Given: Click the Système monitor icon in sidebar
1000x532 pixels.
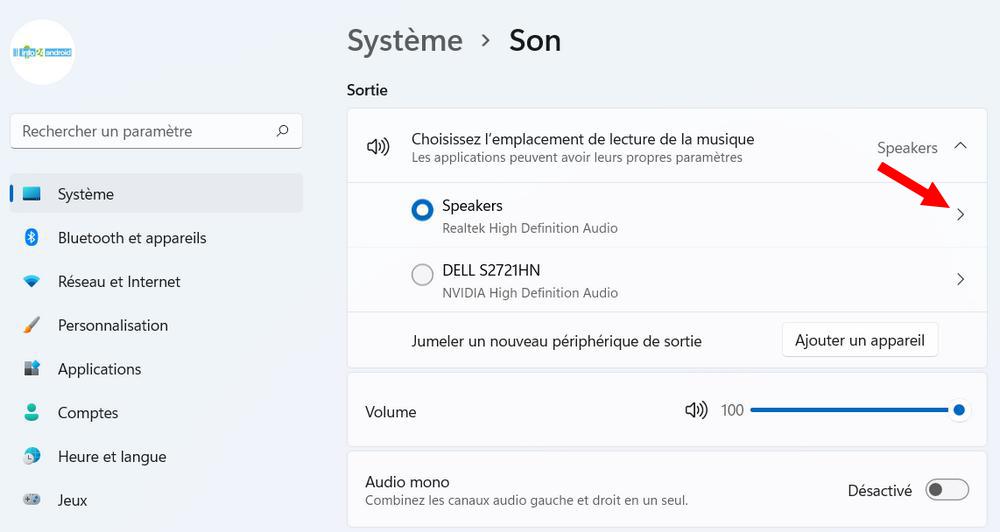Looking at the screenshot, I should (32, 193).
